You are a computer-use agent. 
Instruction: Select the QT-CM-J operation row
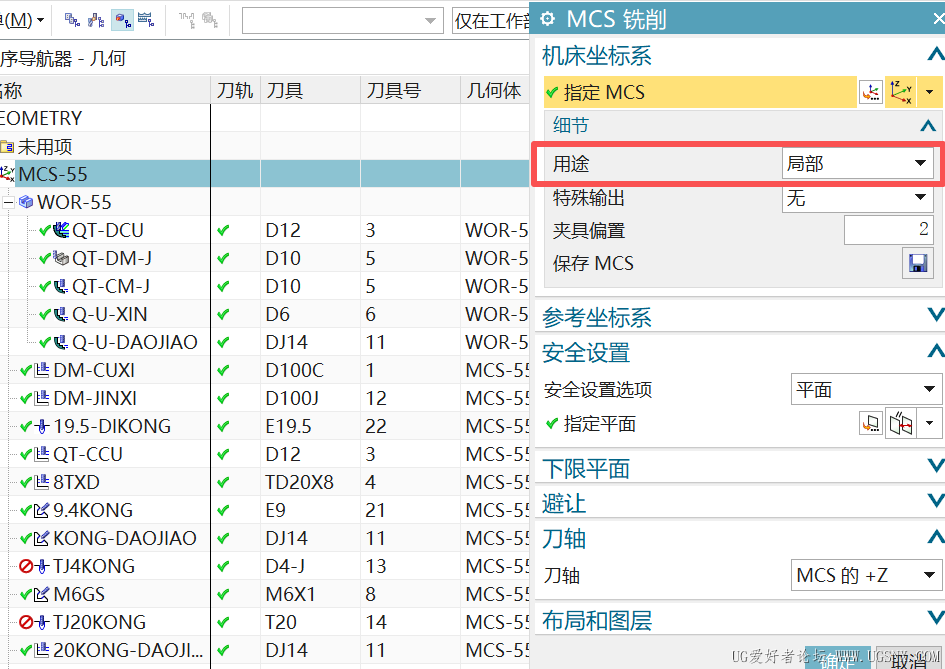tap(264, 286)
